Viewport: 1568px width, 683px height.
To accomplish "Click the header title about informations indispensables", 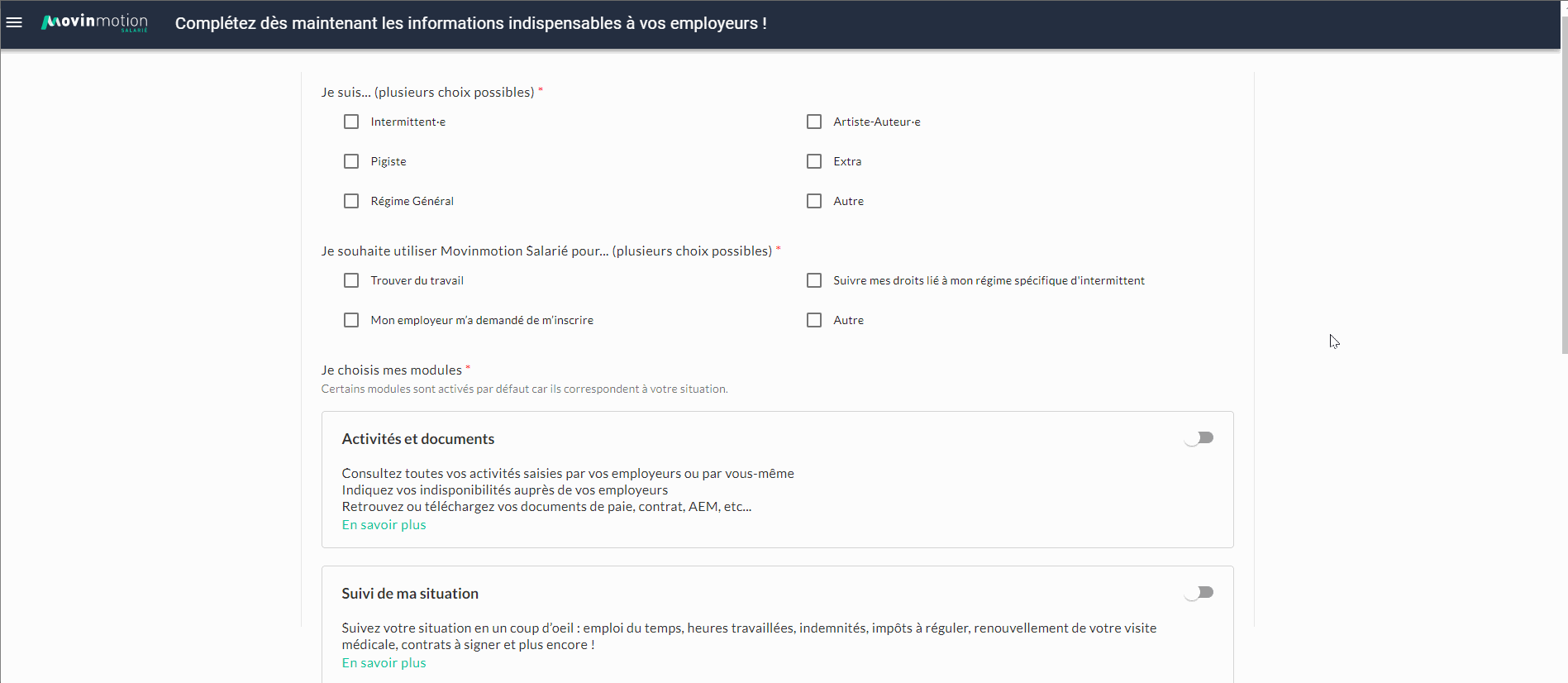I will click(x=471, y=23).
